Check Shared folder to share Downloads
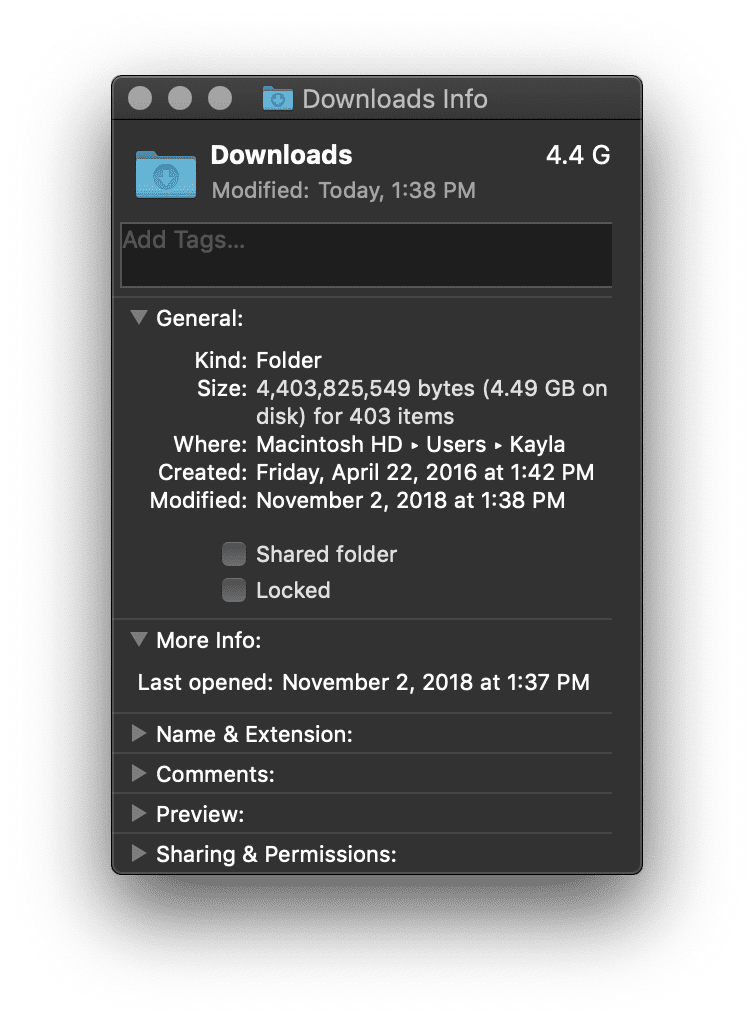The width and height of the screenshot is (754, 1022). point(233,553)
